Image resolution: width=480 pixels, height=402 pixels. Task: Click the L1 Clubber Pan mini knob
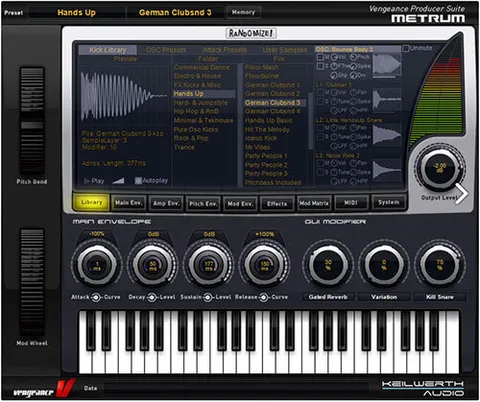[x=353, y=92]
